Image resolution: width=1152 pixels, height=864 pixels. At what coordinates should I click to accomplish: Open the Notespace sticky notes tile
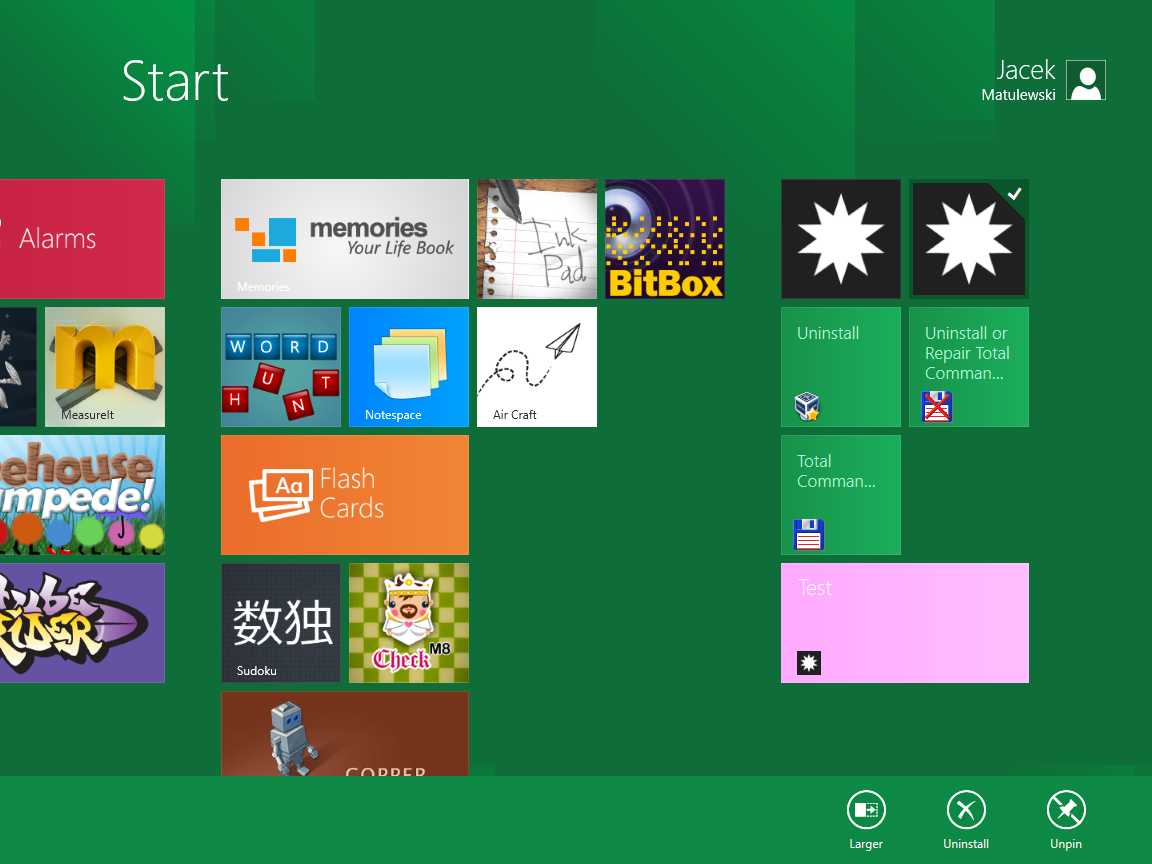[409, 367]
